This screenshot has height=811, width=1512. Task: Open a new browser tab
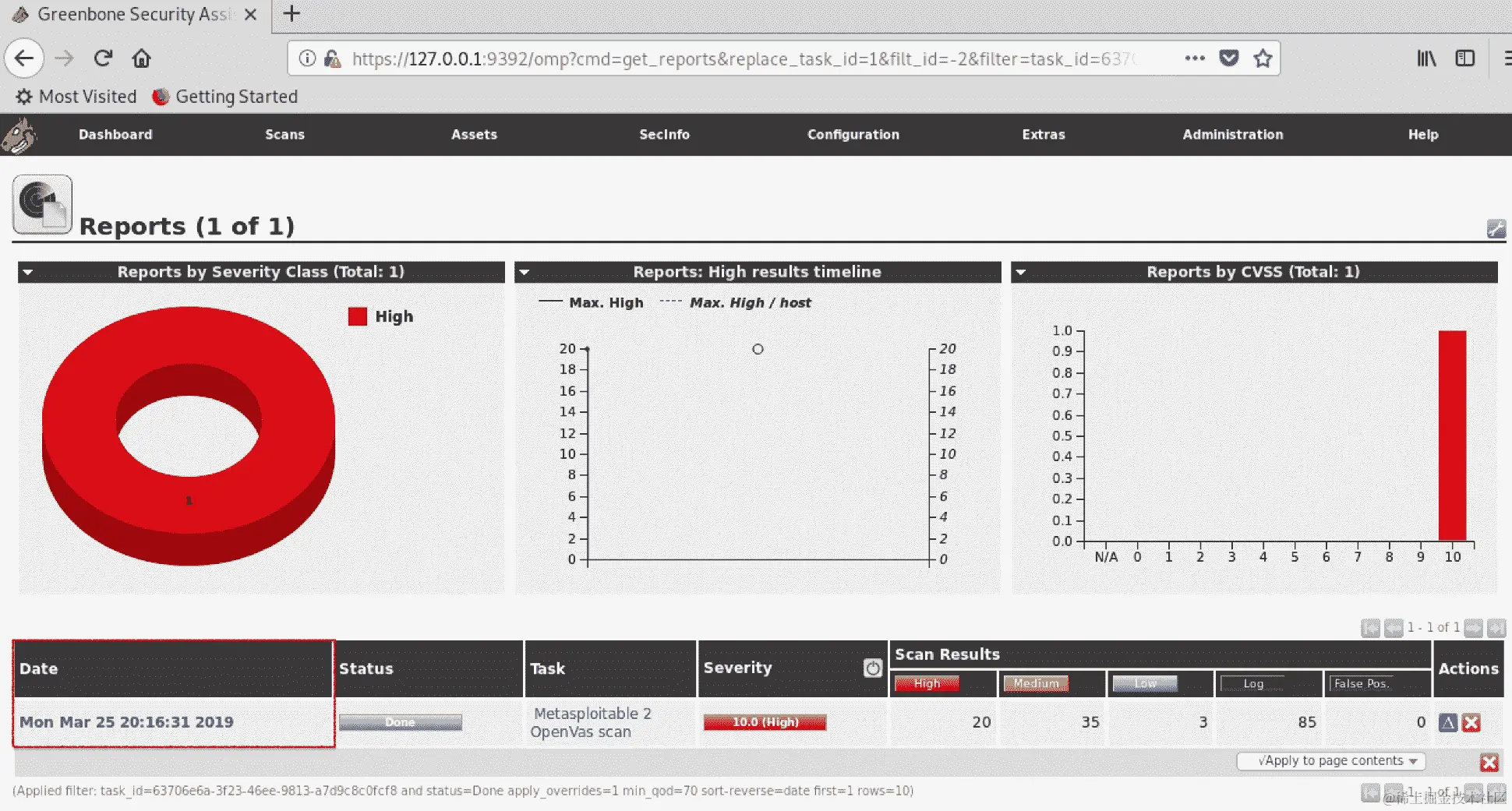tap(291, 14)
